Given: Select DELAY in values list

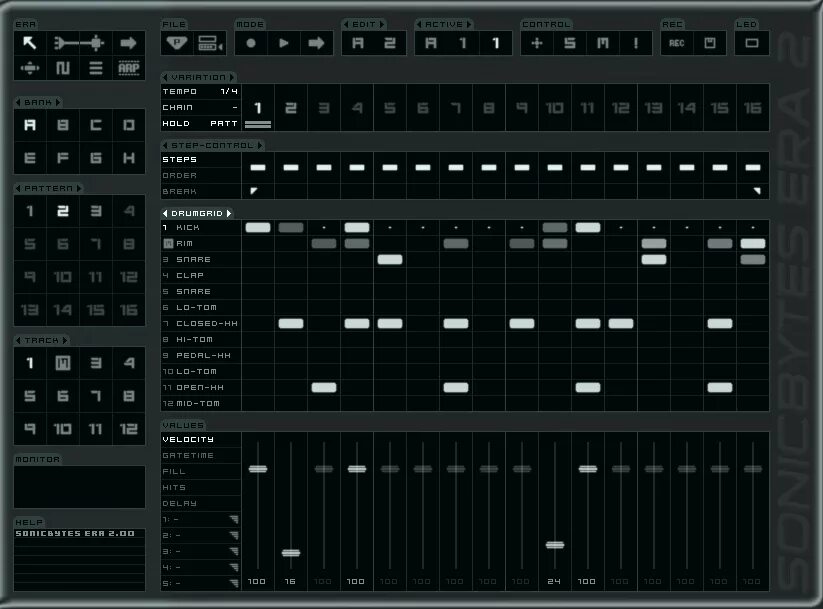Looking at the screenshot, I should [180, 503].
